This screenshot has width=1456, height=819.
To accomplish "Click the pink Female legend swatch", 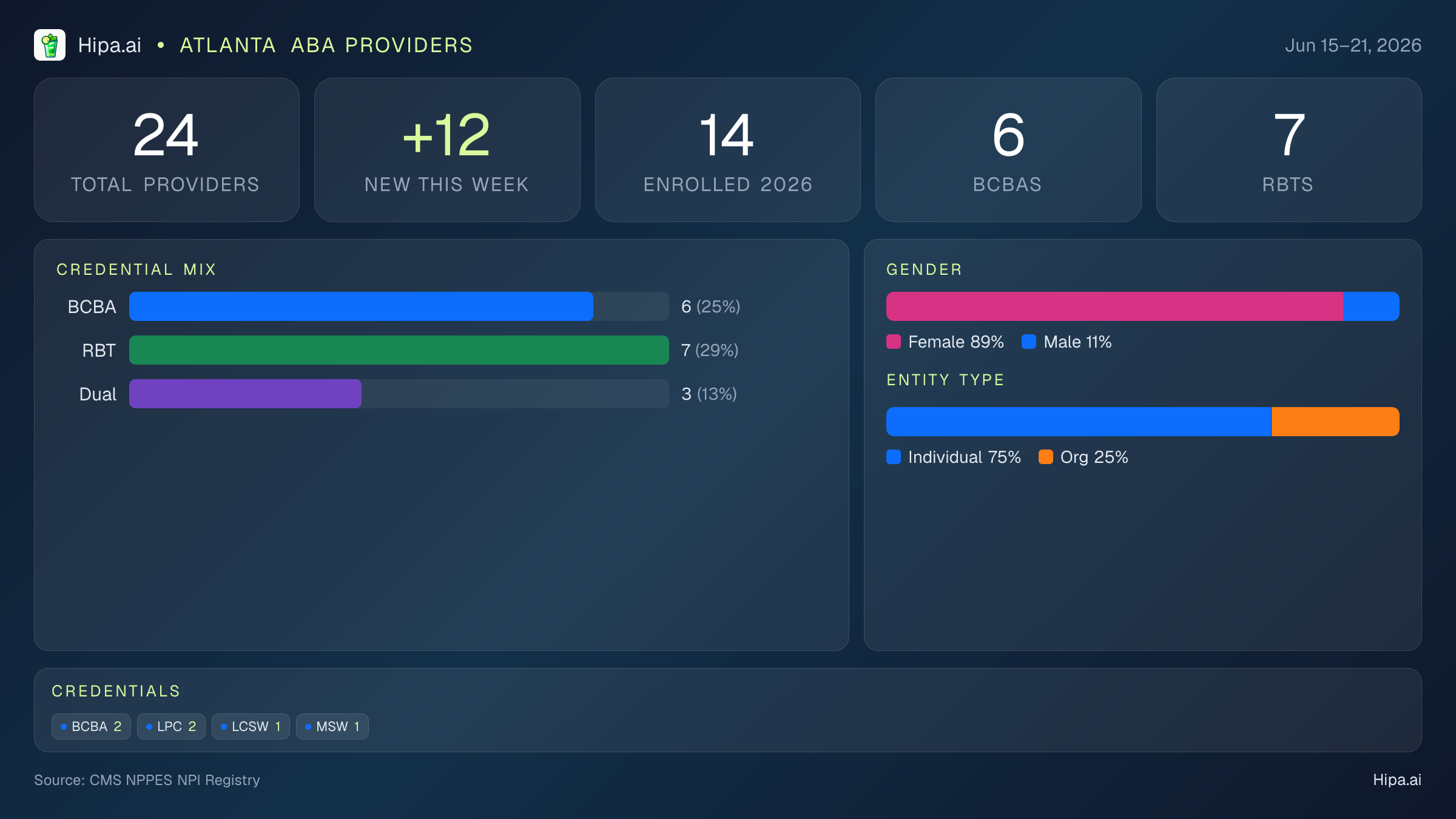I will click(x=894, y=342).
